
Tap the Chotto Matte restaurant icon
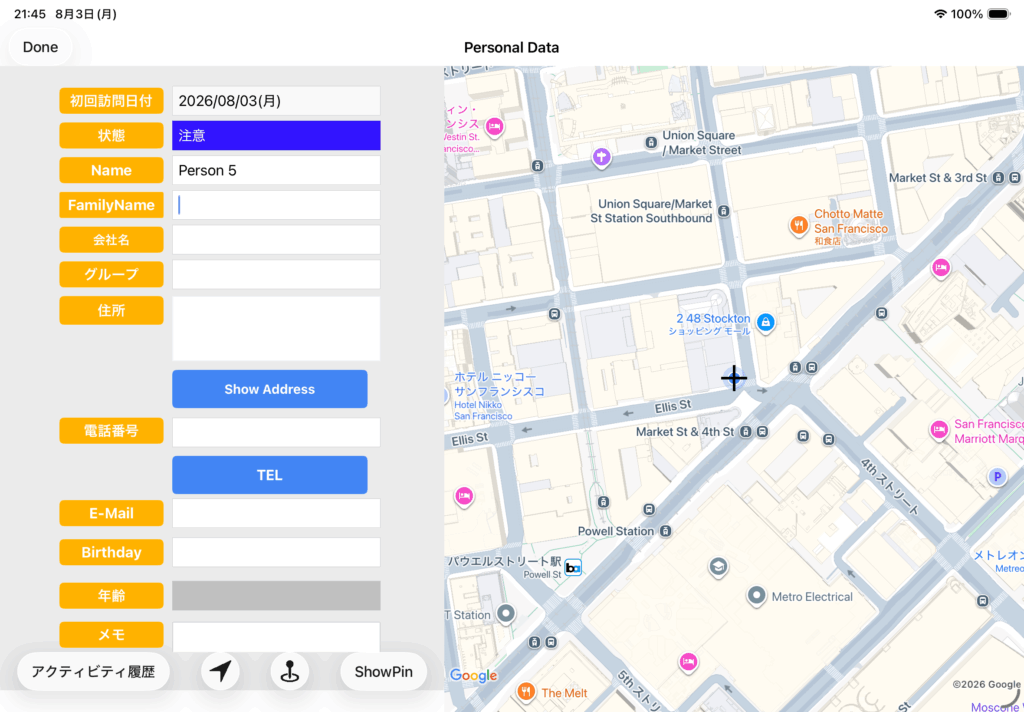pyautogui.click(x=799, y=226)
